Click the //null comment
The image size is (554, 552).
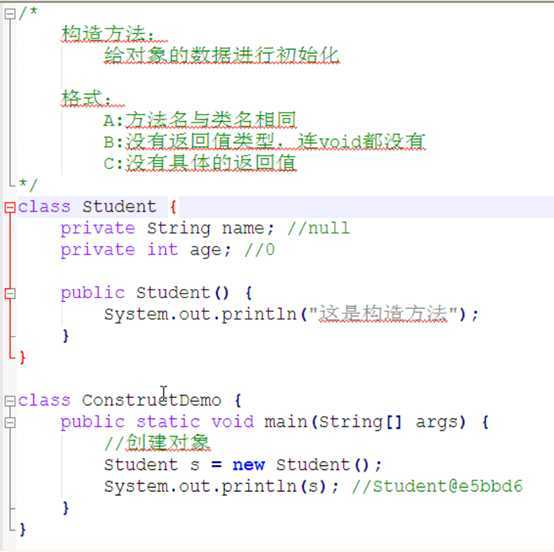[319, 228]
